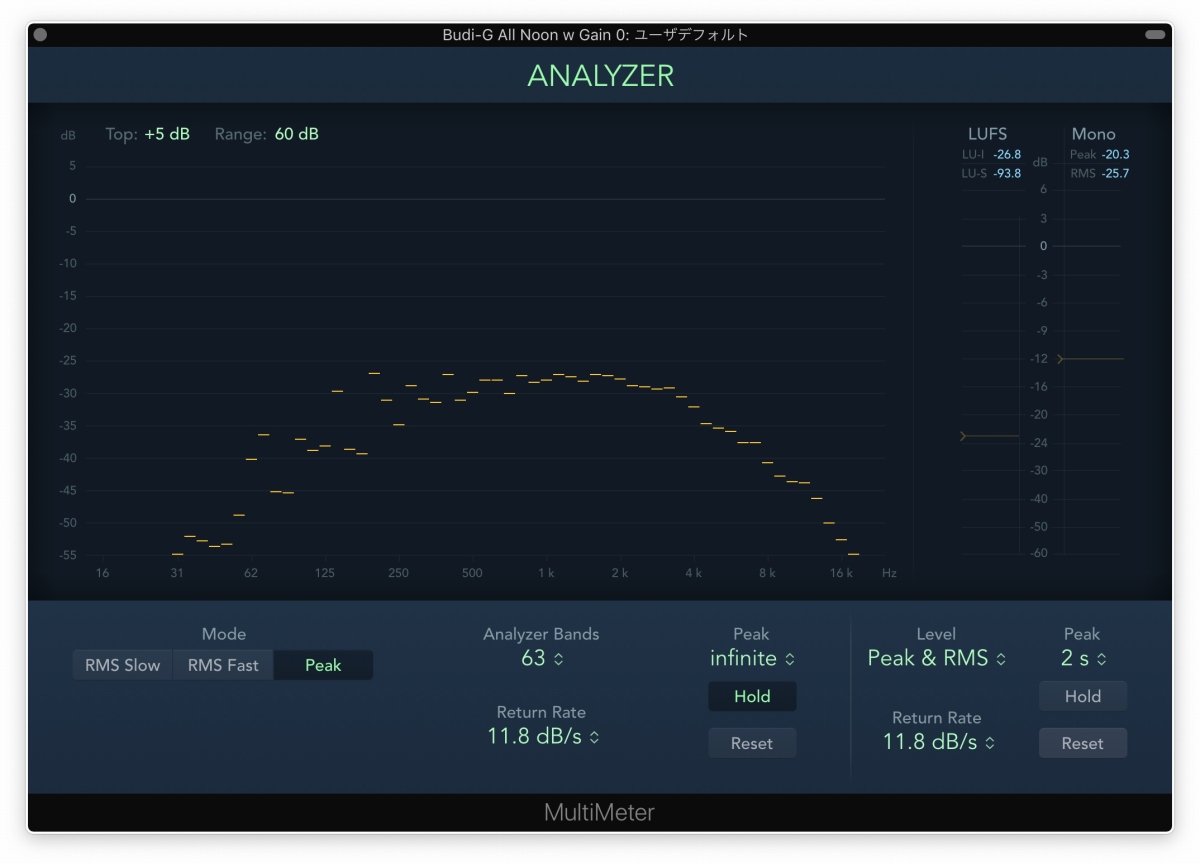1200x864 pixels.
Task: Toggle the level meter Hold button
Action: point(1082,697)
